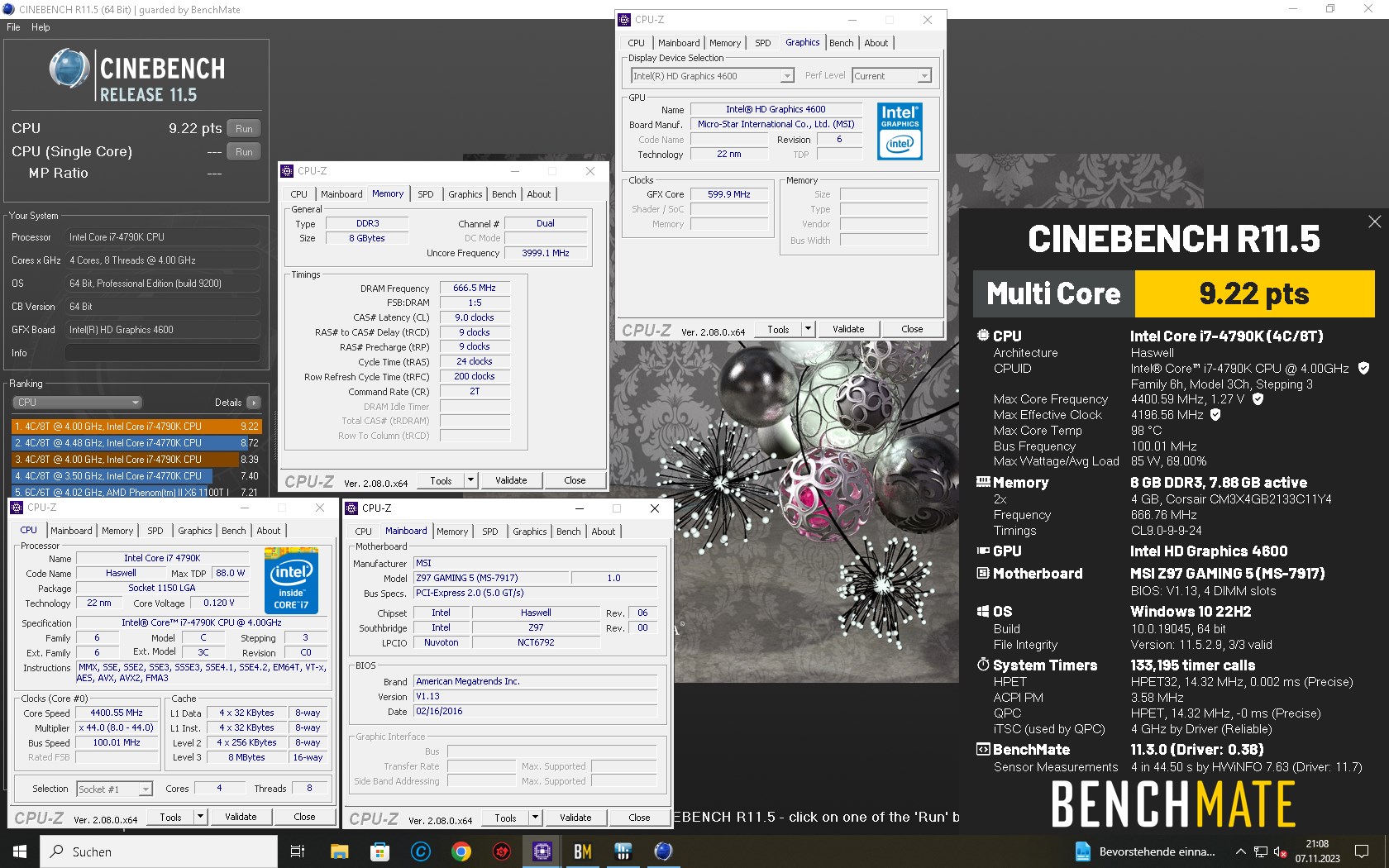Expand Tools arrow in CPU-Z Graphics window

coord(808,329)
